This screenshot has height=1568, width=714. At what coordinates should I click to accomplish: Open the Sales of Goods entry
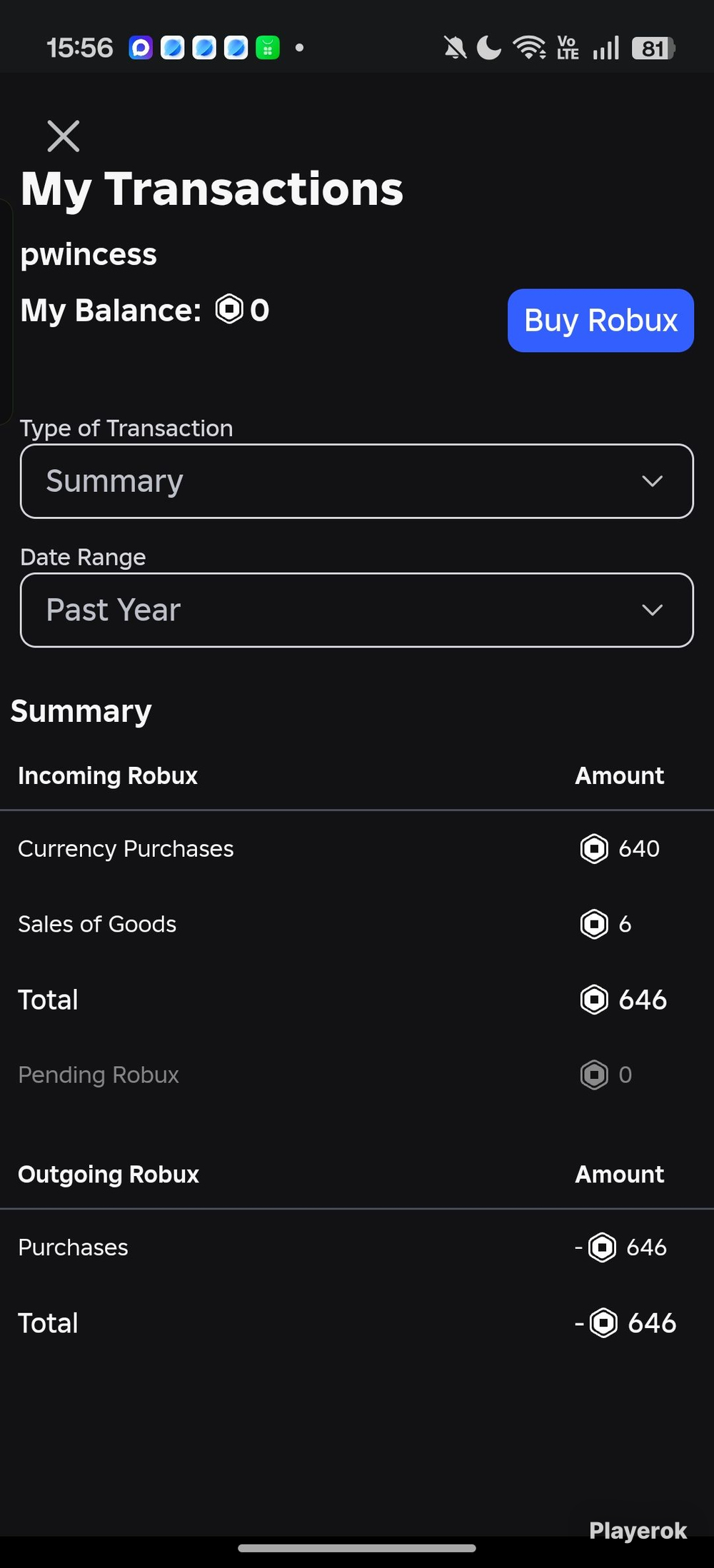[357, 924]
